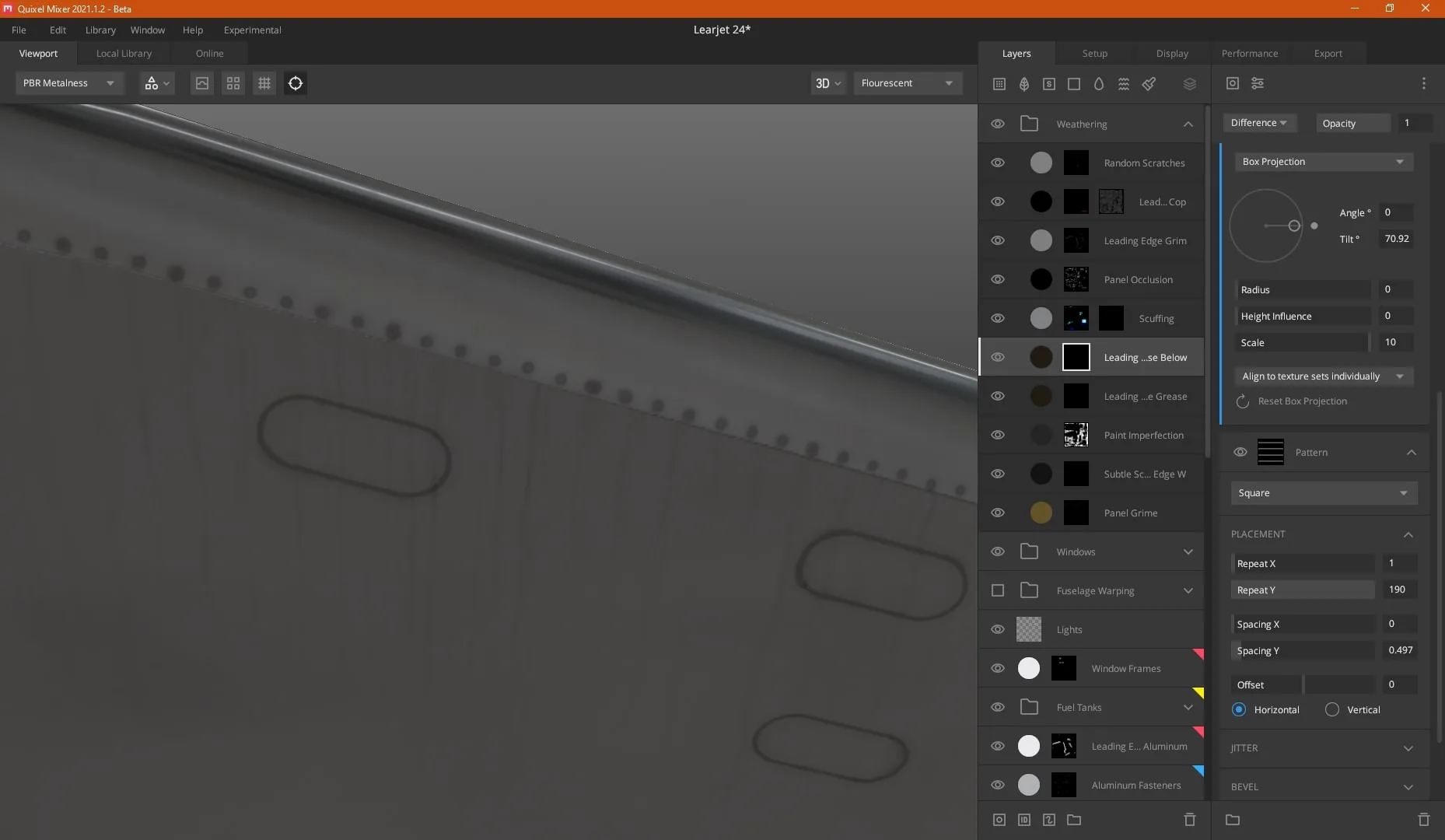Click the Spacing Y value 0.497
Viewport: 1445px width, 840px height.
tap(1400, 650)
